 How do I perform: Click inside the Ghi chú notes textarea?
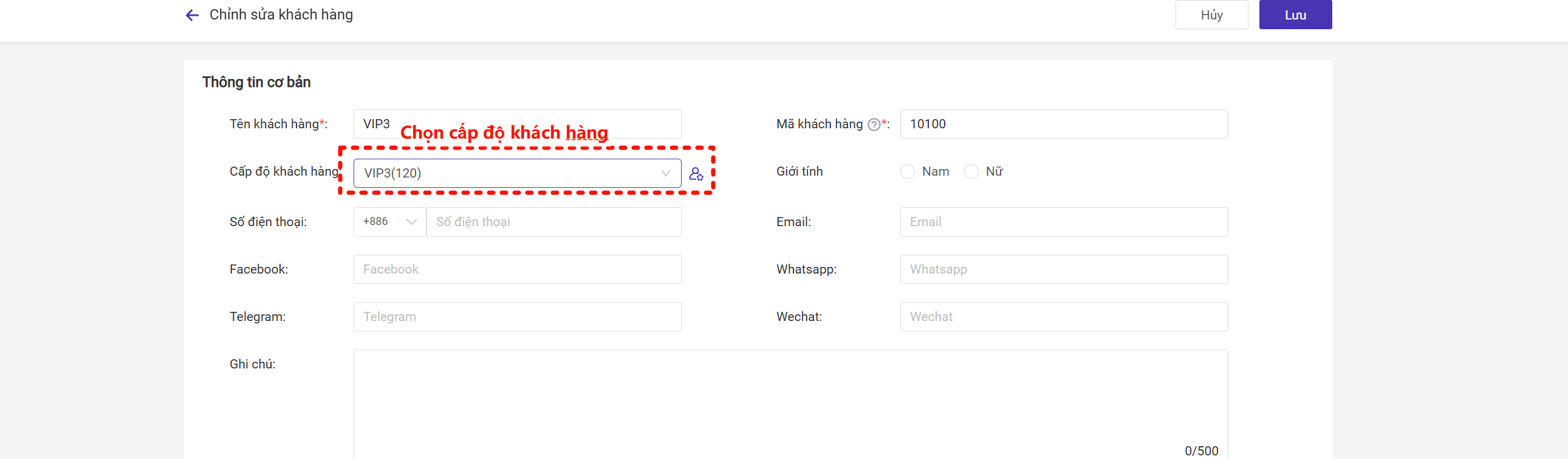(x=790, y=402)
